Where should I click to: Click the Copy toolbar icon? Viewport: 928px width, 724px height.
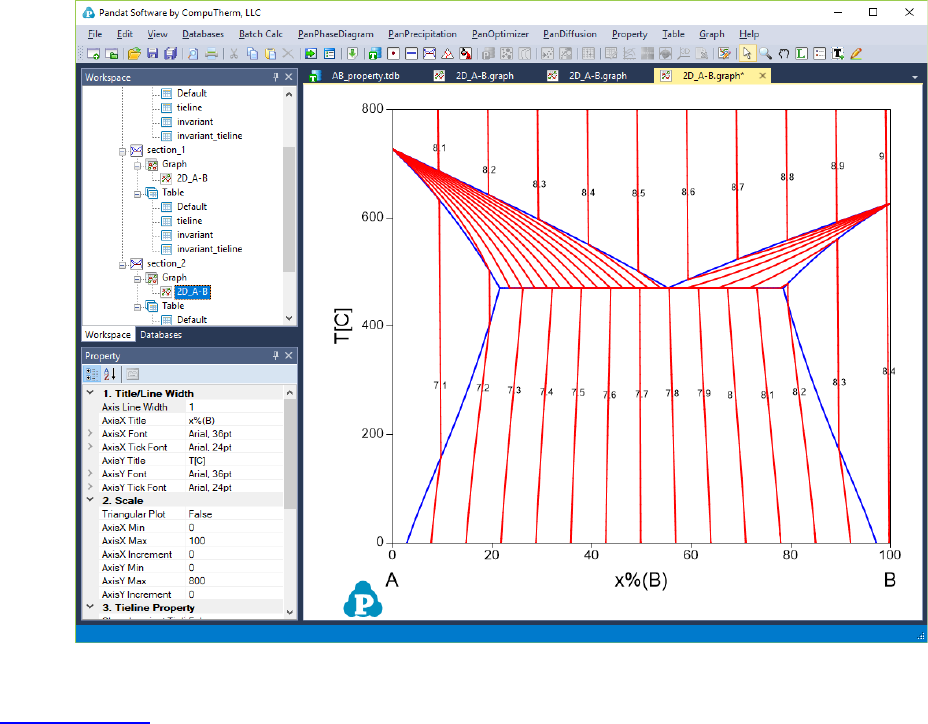252,54
